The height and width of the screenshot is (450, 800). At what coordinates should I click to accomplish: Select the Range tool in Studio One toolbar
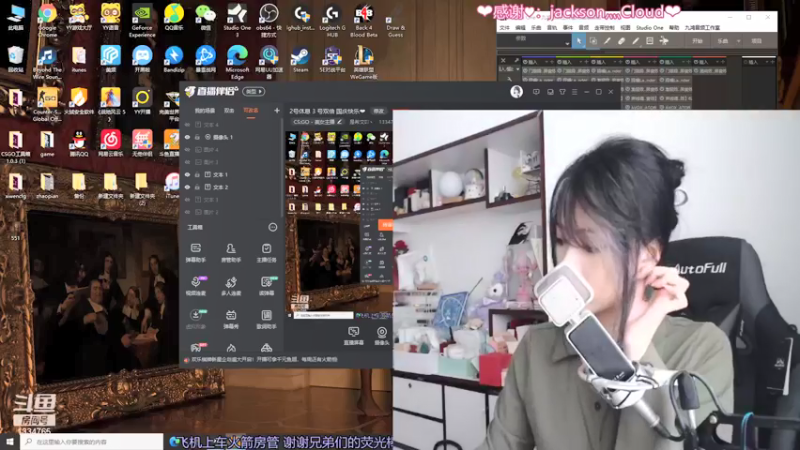[593, 41]
